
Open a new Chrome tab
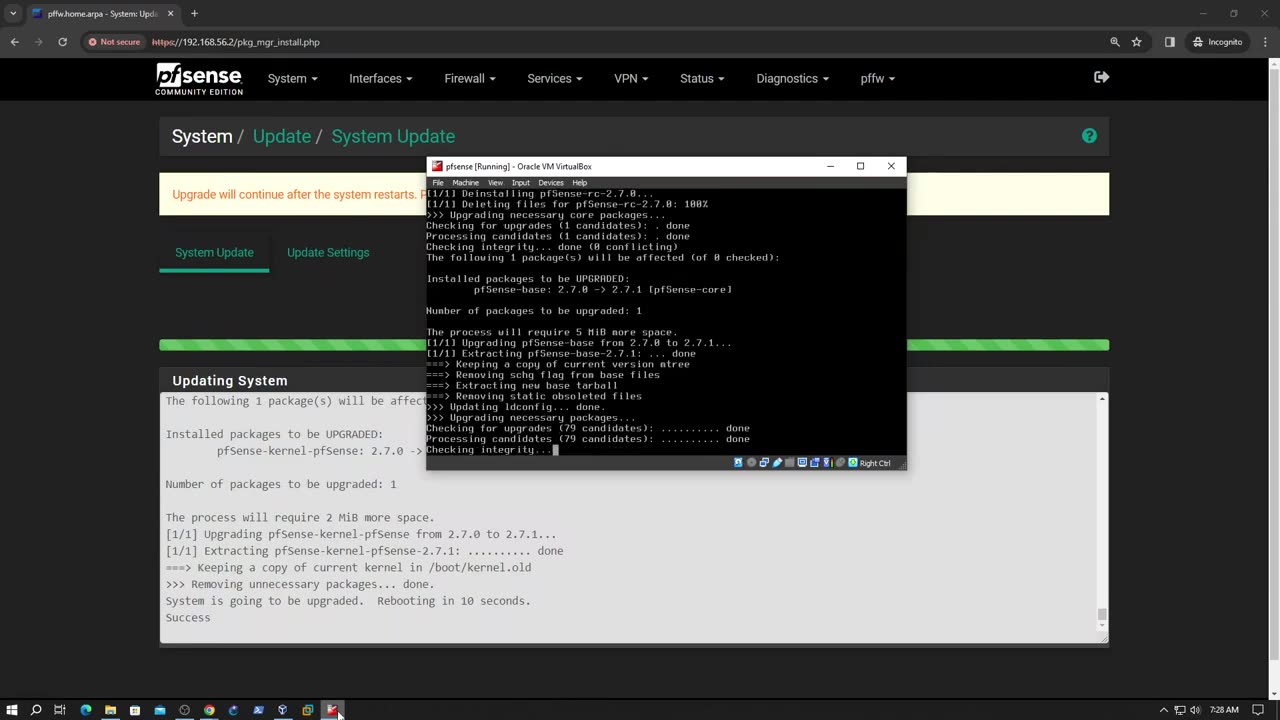(x=194, y=13)
